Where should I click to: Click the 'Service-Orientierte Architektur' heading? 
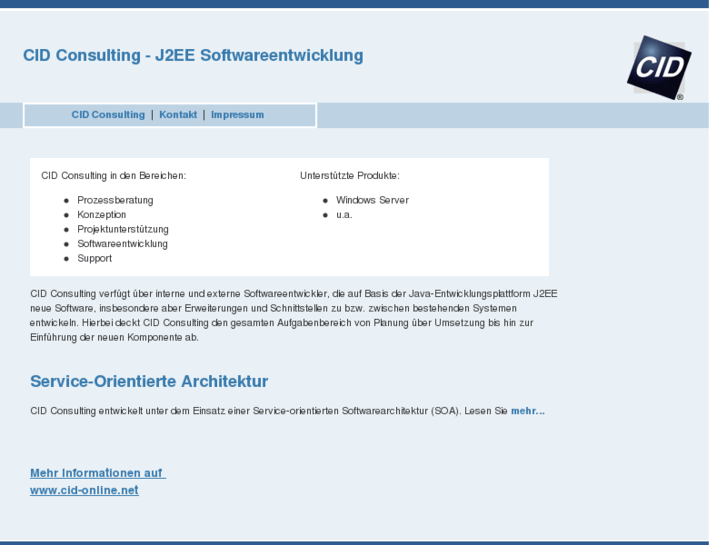[x=149, y=381]
